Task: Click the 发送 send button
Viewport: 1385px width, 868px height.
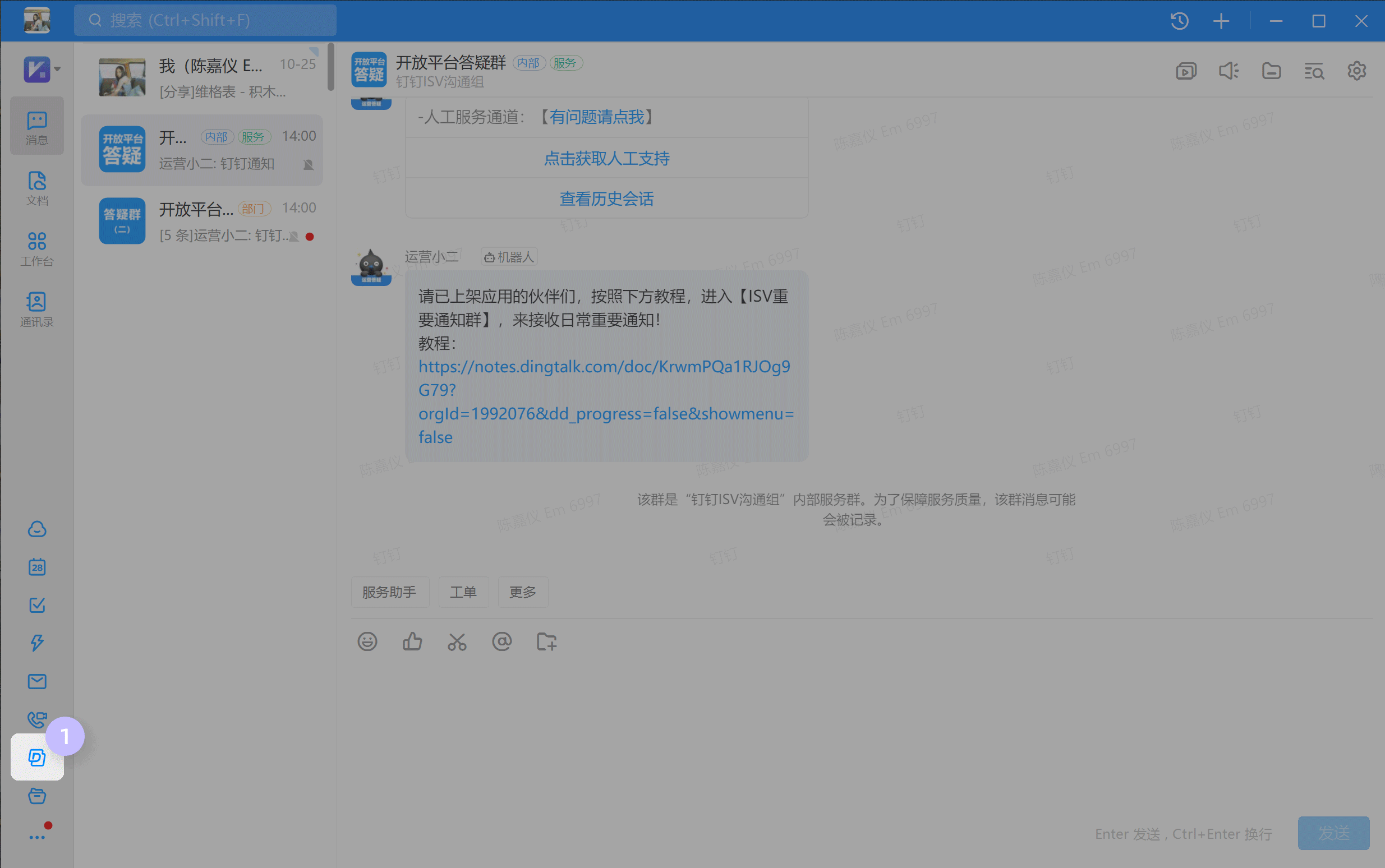Action: pyautogui.click(x=1333, y=833)
